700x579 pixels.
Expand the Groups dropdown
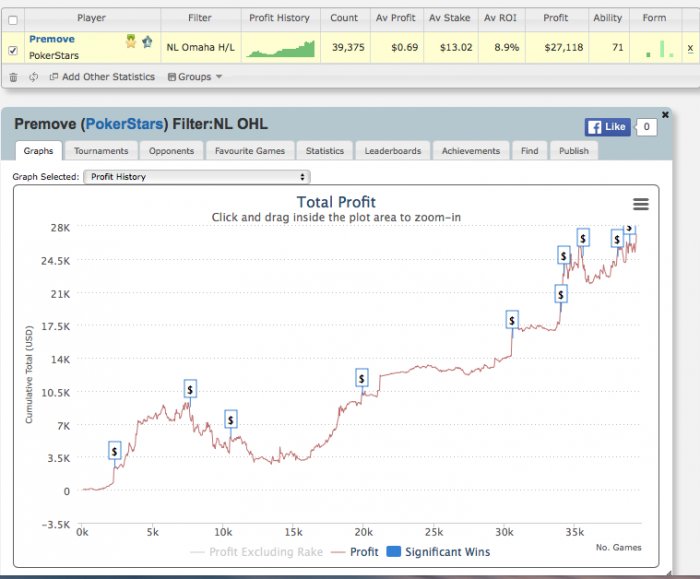tap(195, 77)
